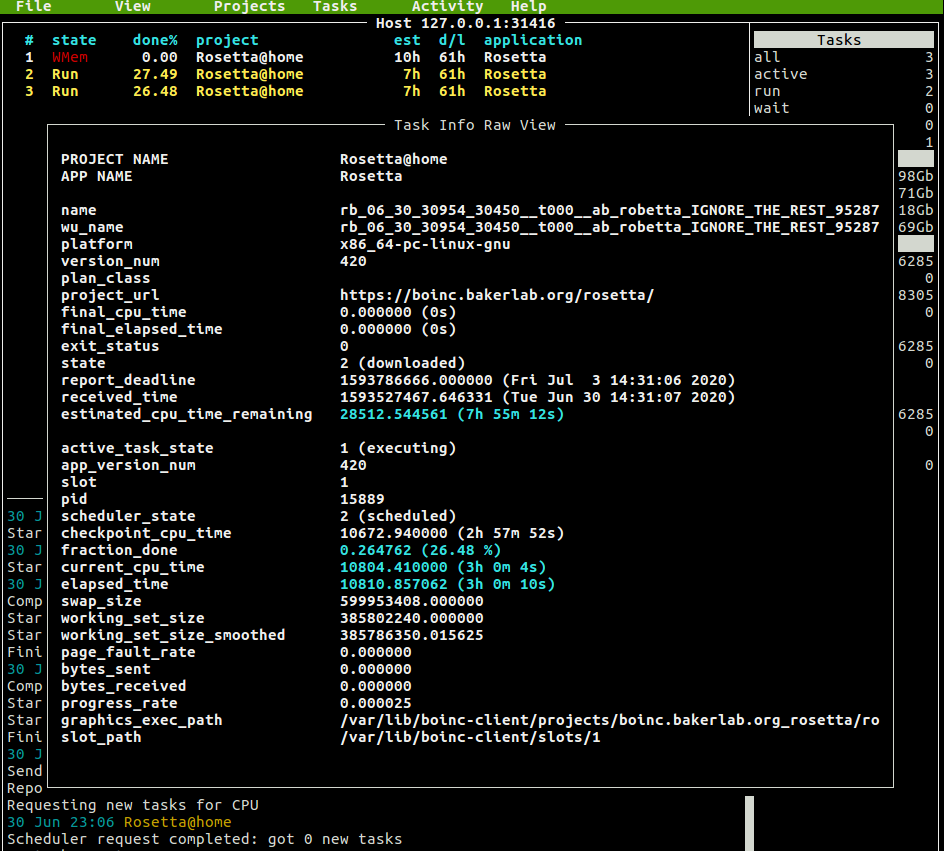This screenshot has height=851, width=944.
Task: Click the message log scrollbar
Action: (750, 823)
